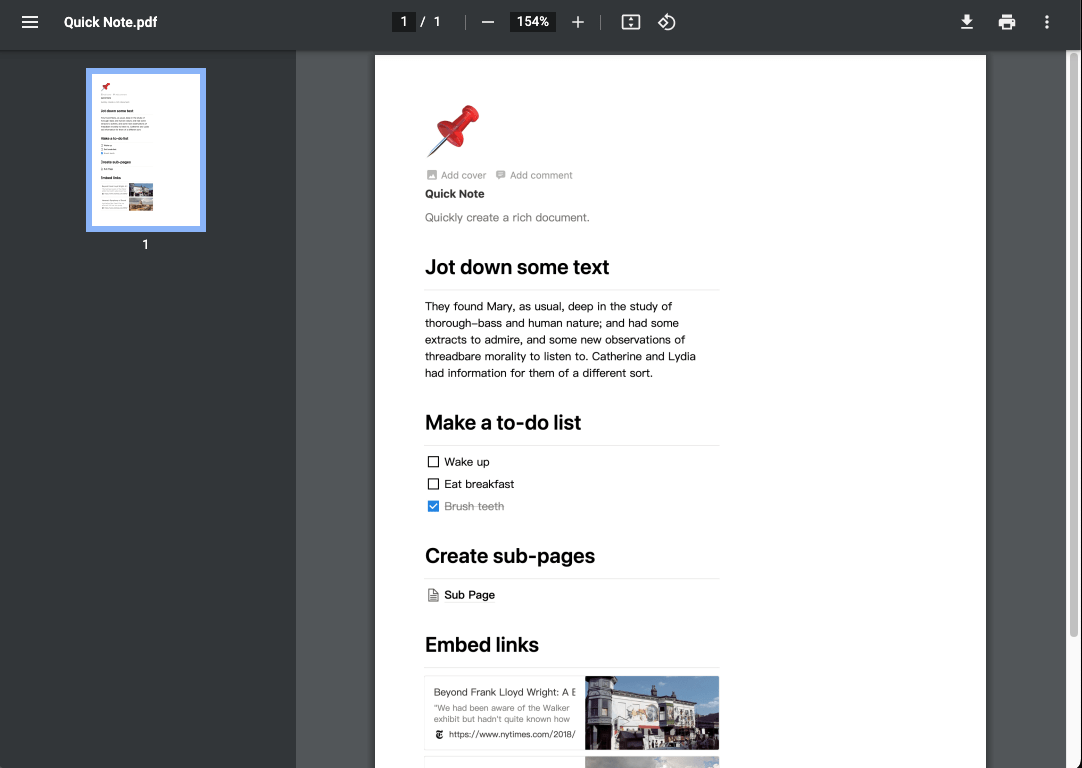Click Add comment label
The width and height of the screenshot is (1082, 768).
point(541,175)
